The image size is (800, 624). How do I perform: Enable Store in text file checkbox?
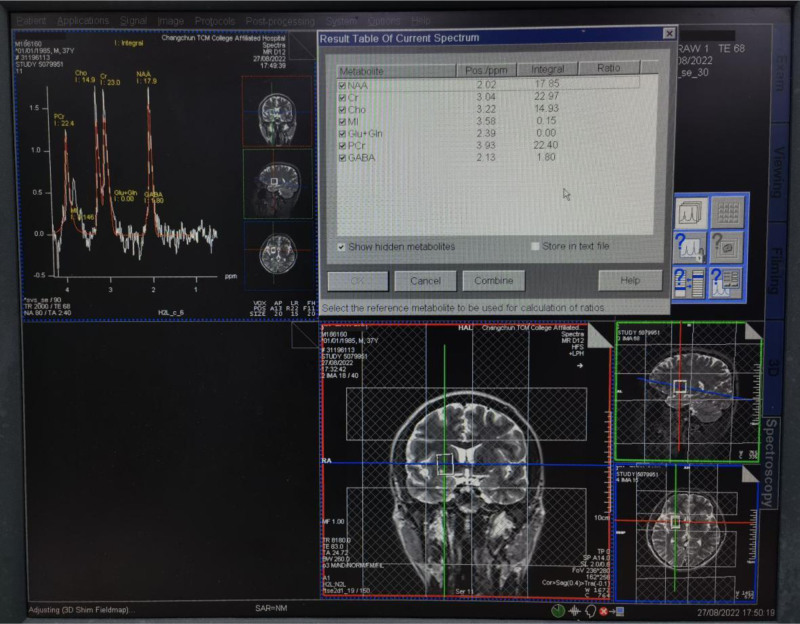(x=535, y=246)
